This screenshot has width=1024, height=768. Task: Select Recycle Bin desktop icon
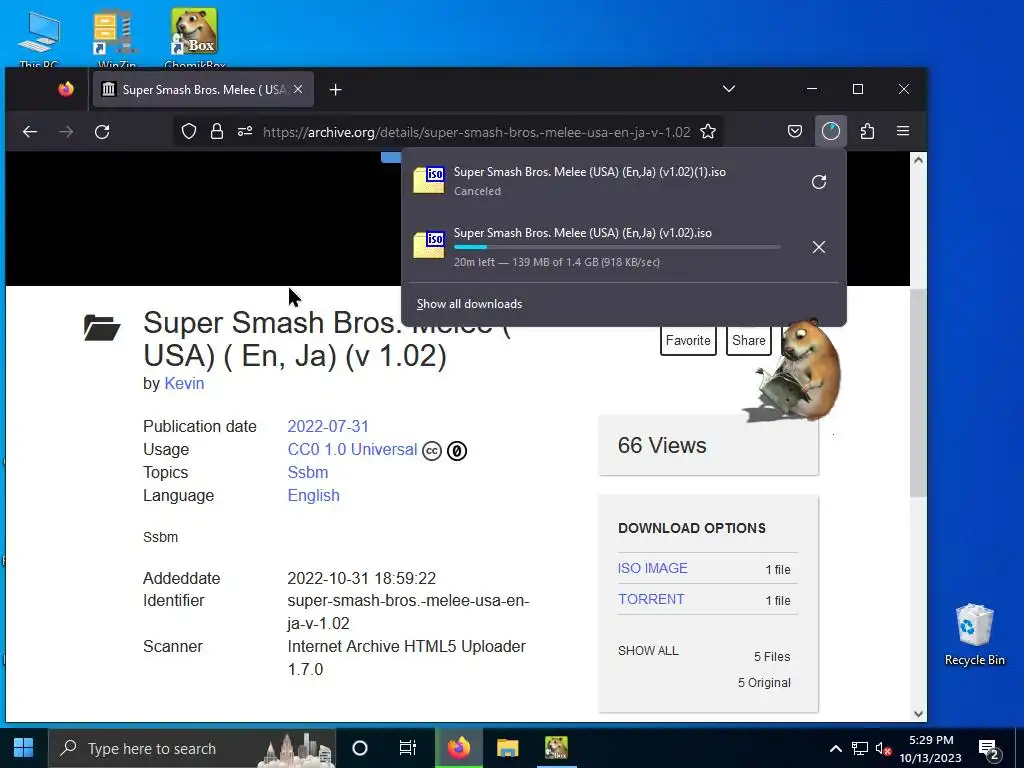pyautogui.click(x=974, y=635)
